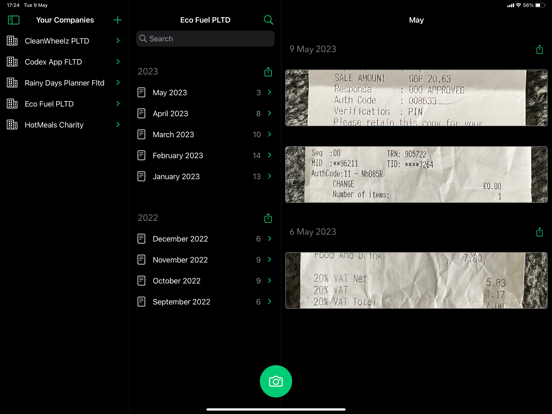Click document icon next to January 2023
This screenshot has width=552, height=414.
[x=141, y=176]
